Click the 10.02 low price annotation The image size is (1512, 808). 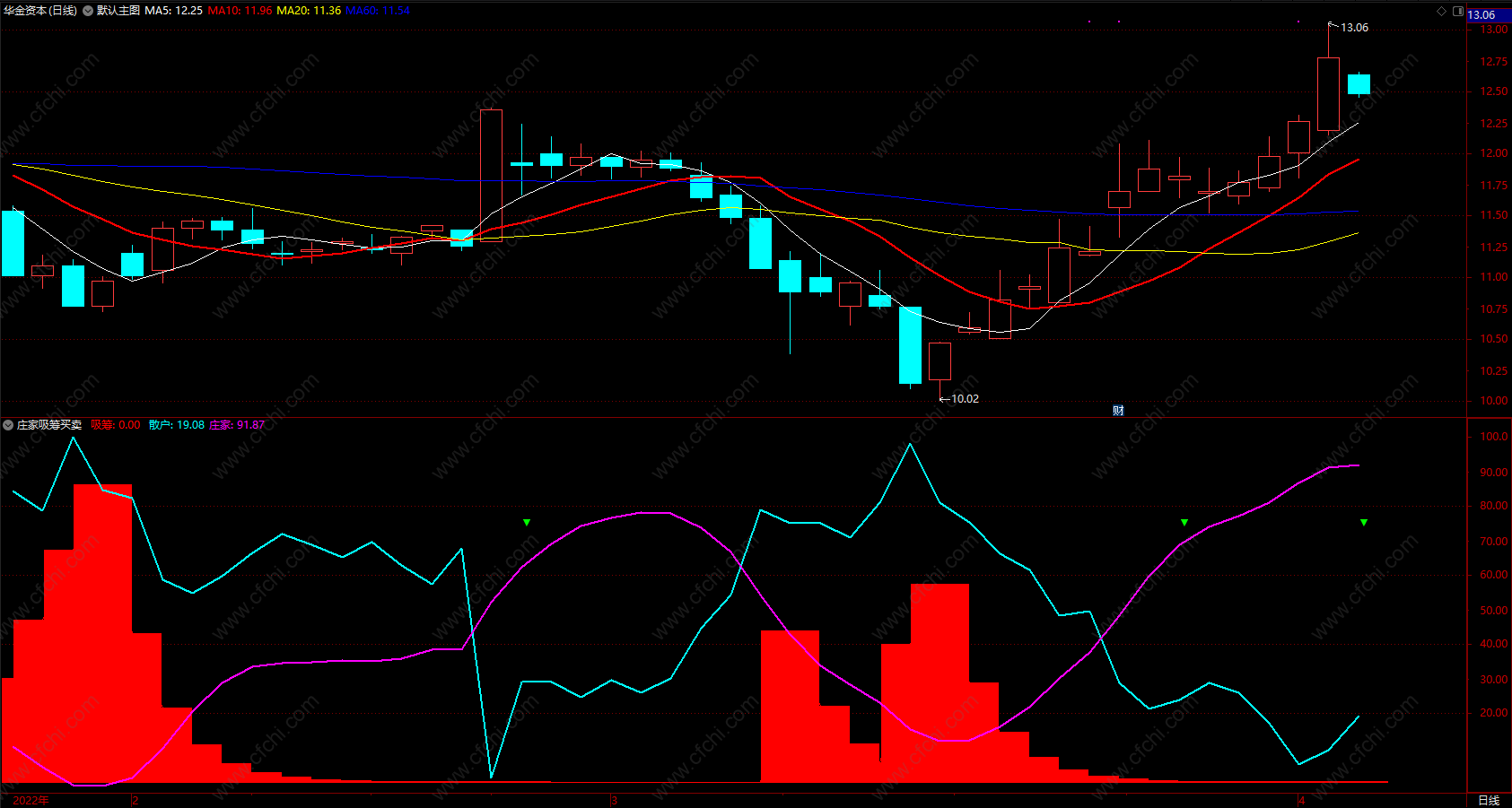click(965, 399)
